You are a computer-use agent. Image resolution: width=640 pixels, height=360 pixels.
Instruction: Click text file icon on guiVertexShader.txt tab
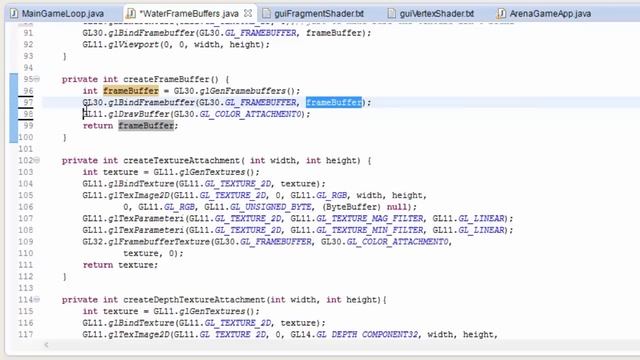[391, 13]
